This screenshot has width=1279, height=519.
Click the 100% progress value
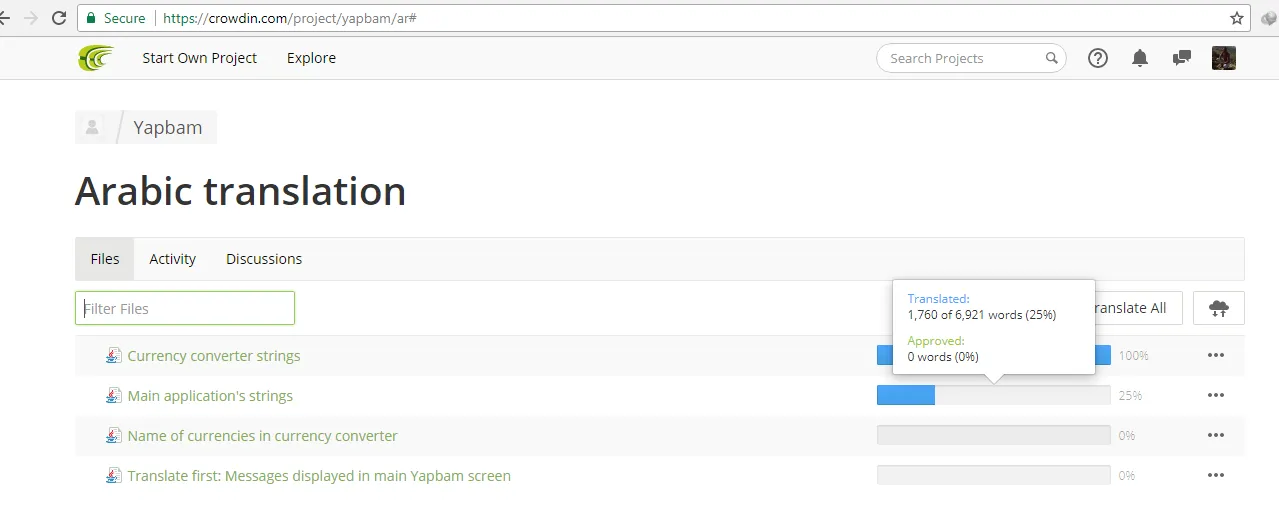point(1133,355)
